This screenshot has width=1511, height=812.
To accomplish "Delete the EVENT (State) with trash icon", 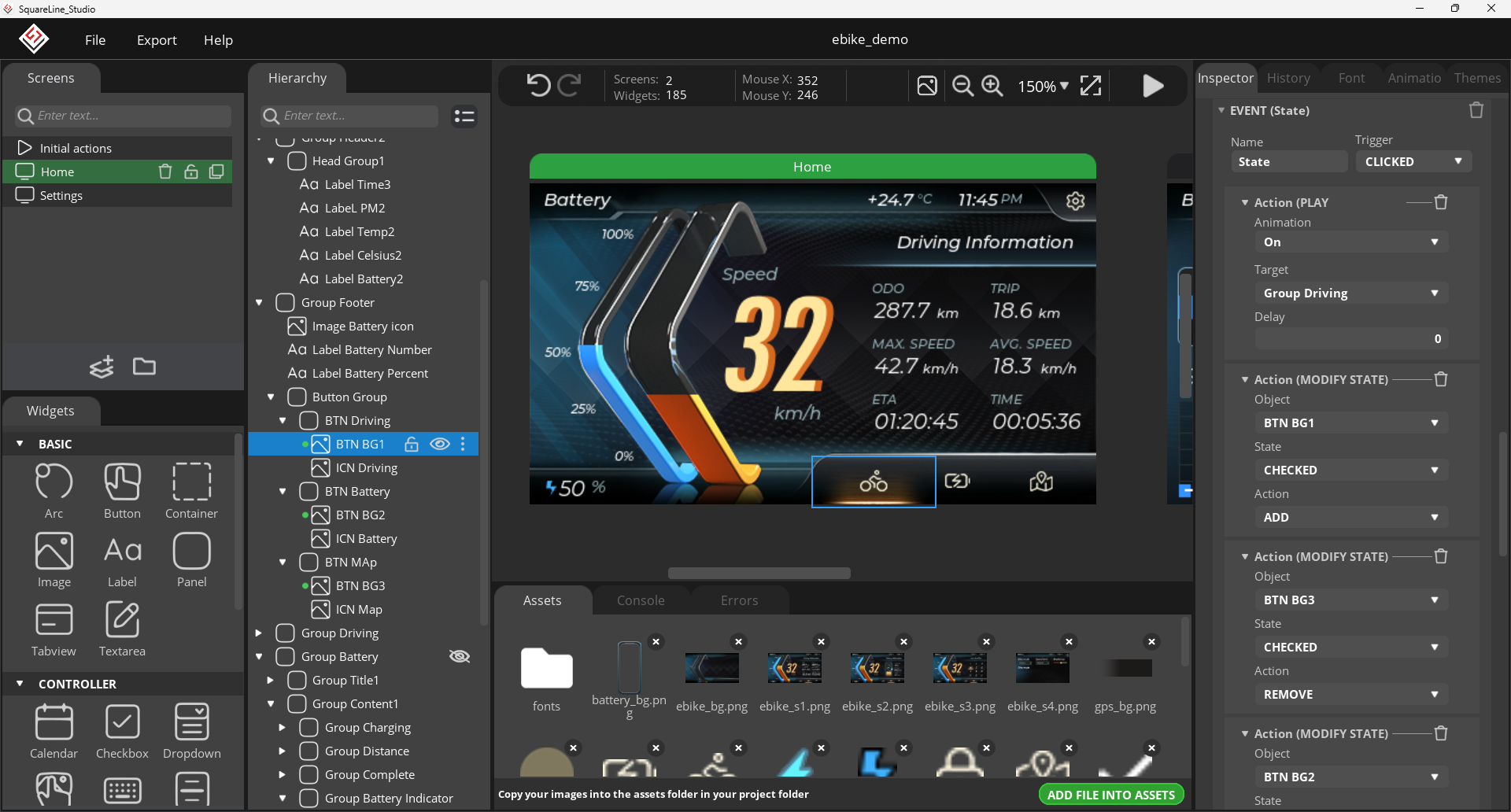I will [x=1476, y=110].
